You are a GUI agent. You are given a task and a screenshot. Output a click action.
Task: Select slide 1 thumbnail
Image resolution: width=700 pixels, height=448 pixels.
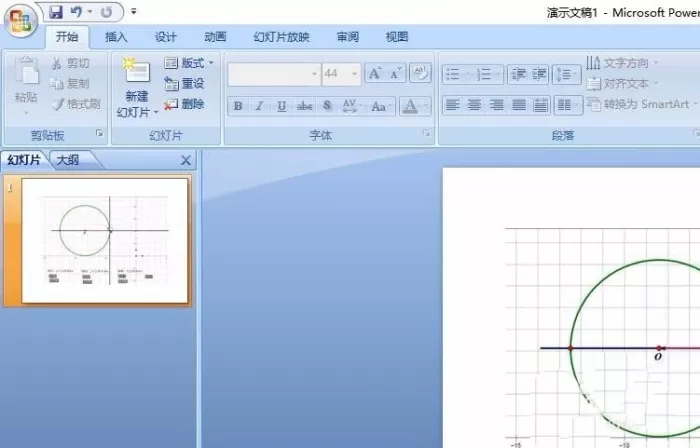tap(105, 241)
